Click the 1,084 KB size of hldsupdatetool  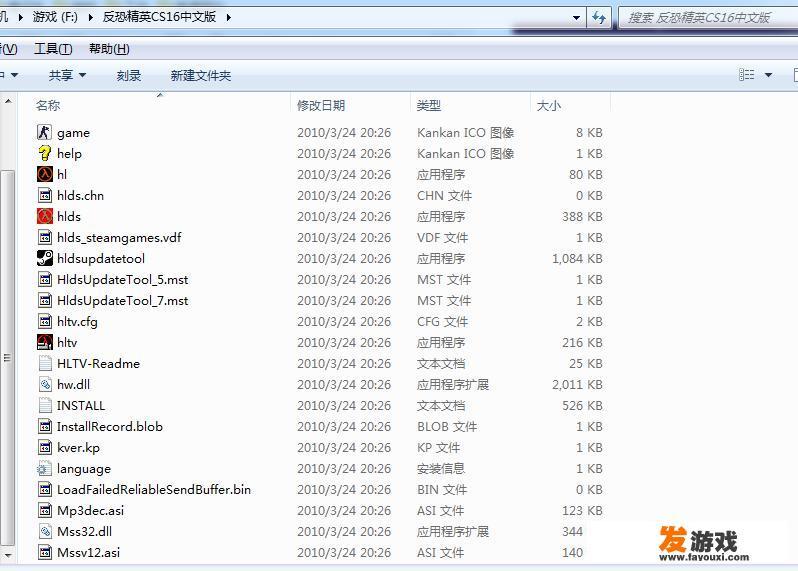(x=577, y=259)
